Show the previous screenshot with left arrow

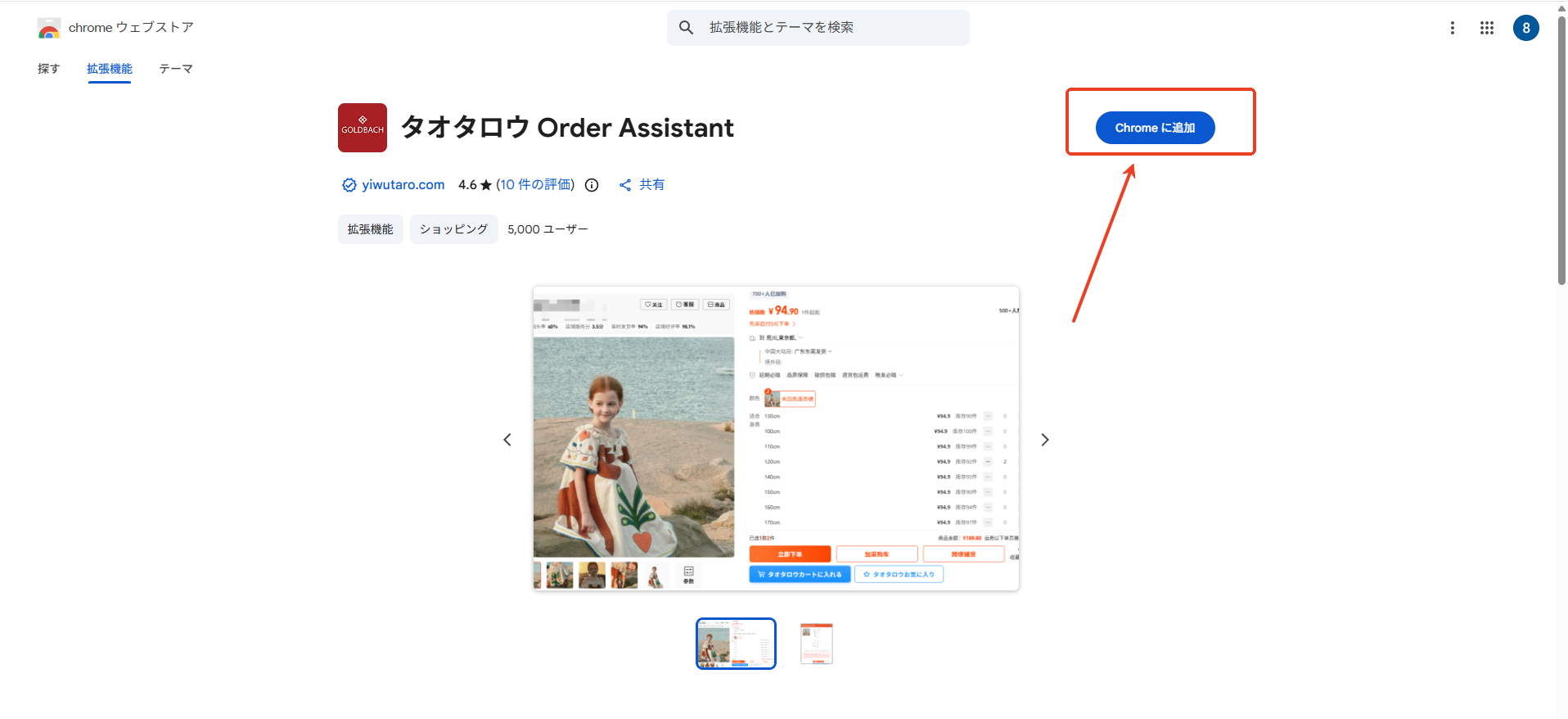(507, 440)
